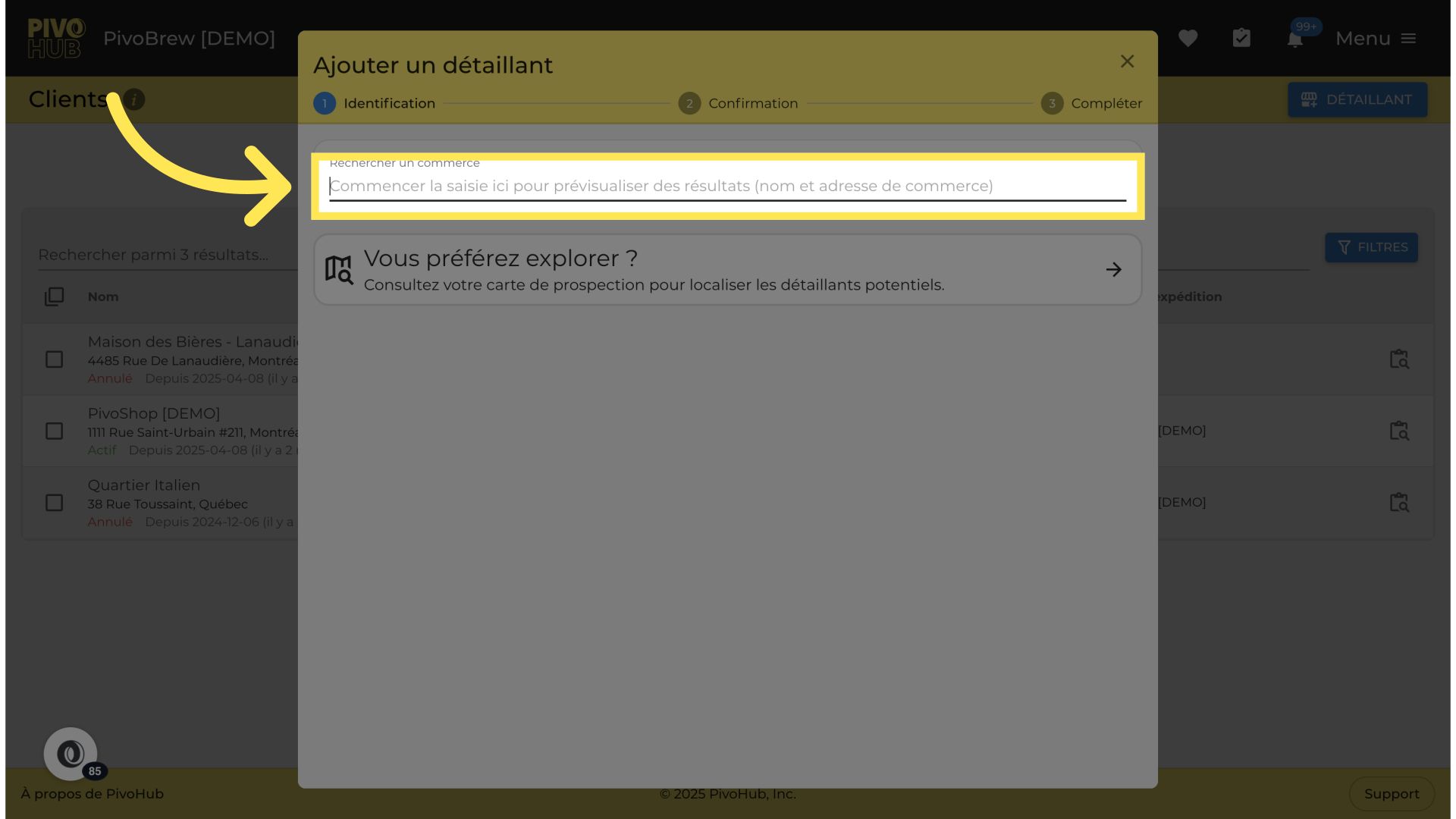Viewport: 1456px width, 819px height.
Task: Click the Maison des Bières client name
Action: click(193, 342)
